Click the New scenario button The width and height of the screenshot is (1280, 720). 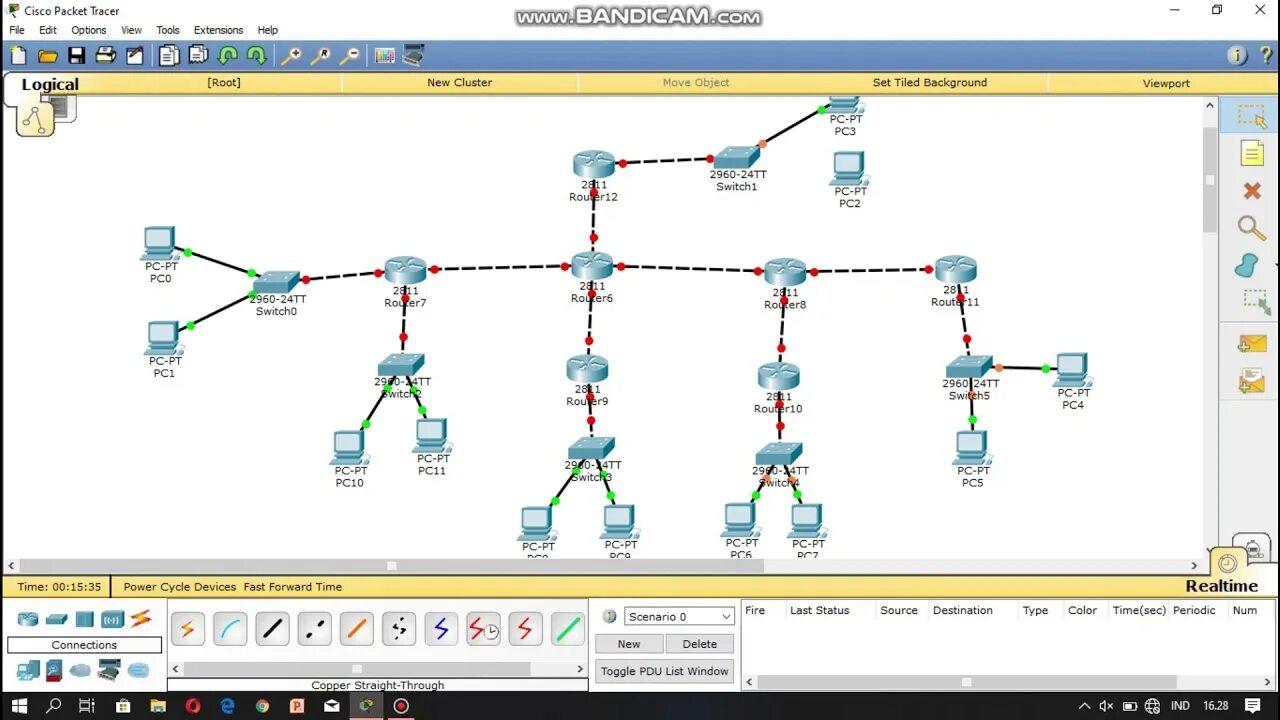coord(629,644)
